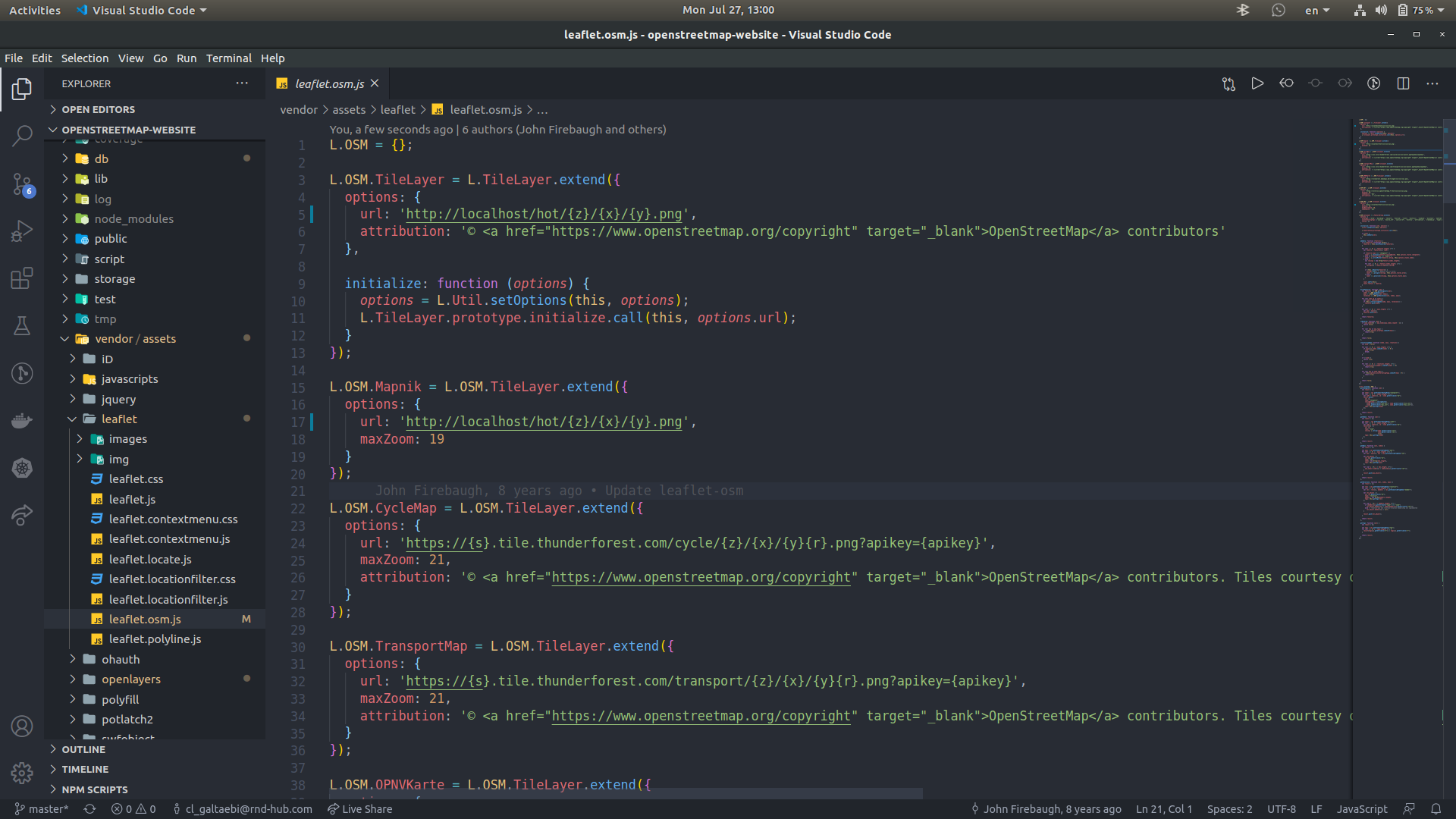Open the Selection menu
Screen dimensions: 1456x819
click(85, 58)
